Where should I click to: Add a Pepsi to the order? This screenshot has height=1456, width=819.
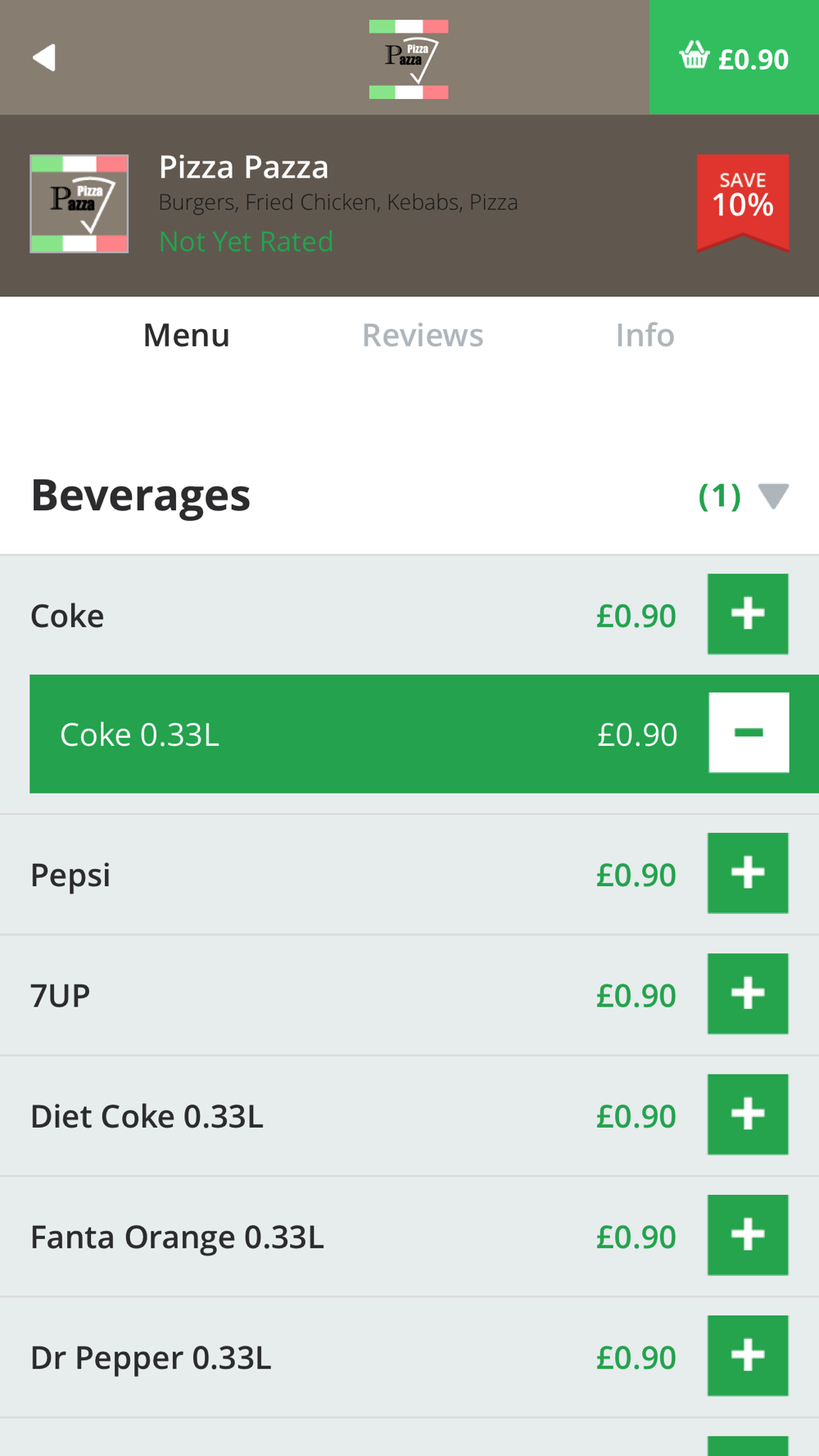point(748,873)
